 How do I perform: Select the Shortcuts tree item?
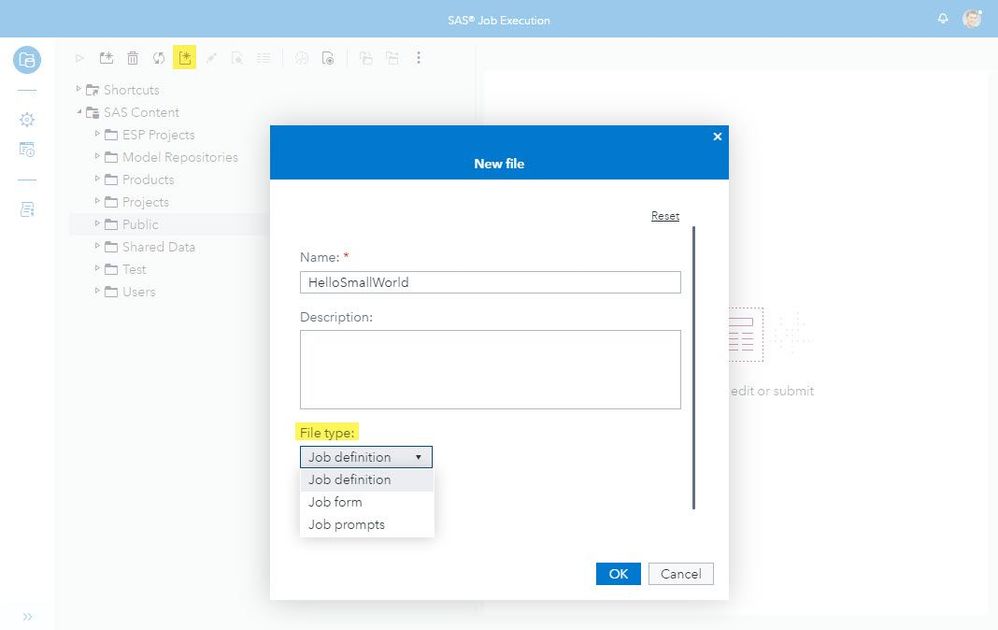131,90
